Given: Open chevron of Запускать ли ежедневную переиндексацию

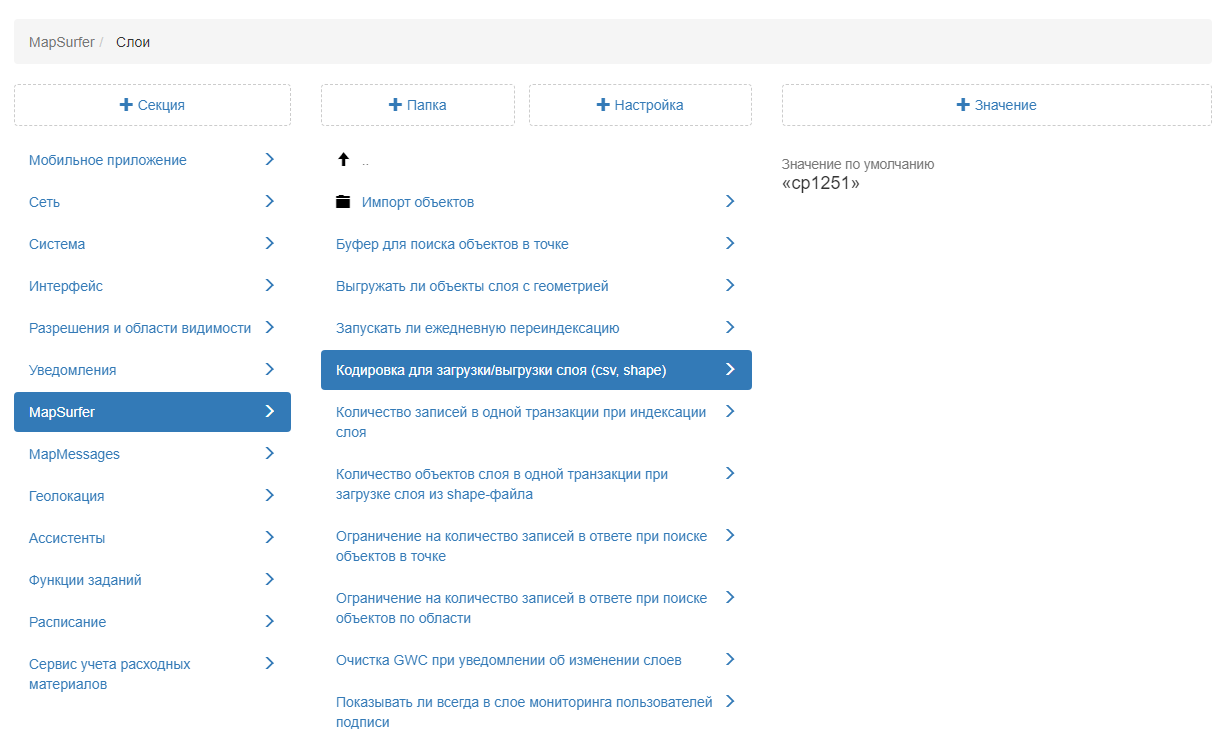Looking at the screenshot, I should click(x=730, y=327).
